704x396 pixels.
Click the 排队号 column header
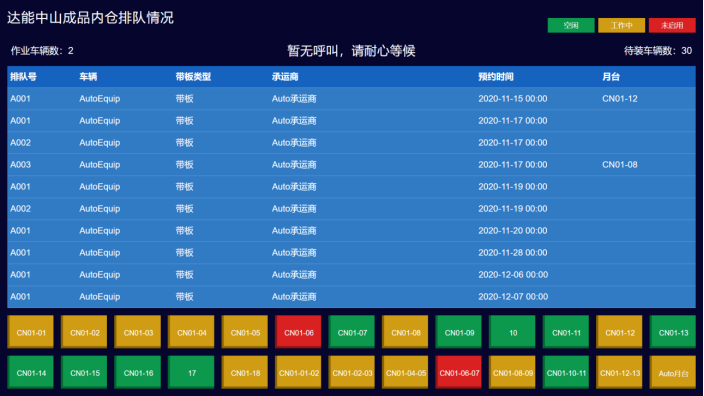(23, 77)
